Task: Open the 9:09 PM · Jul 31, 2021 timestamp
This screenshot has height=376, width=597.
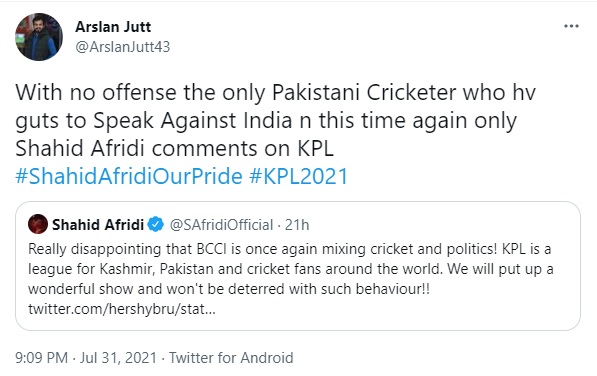Action: point(86,358)
